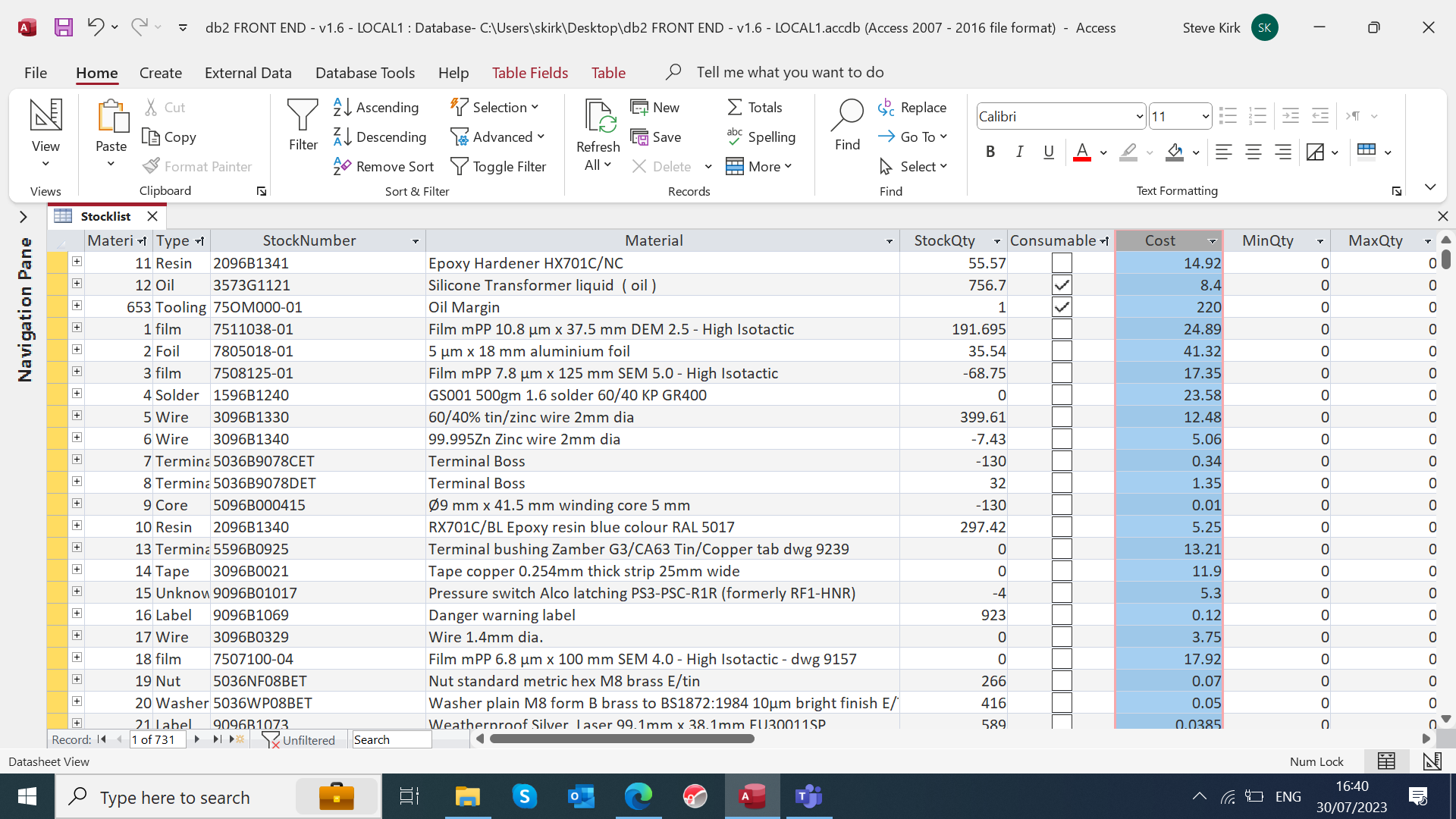Center align text
This screenshot has height=819, width=1456.
1253,152
